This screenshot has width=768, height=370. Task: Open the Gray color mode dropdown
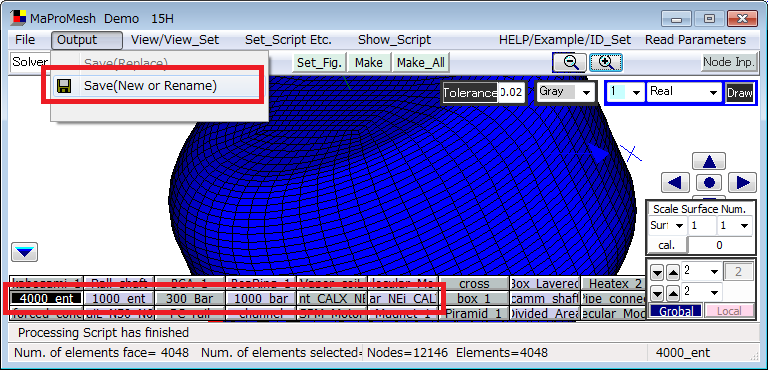pos(565,92)
